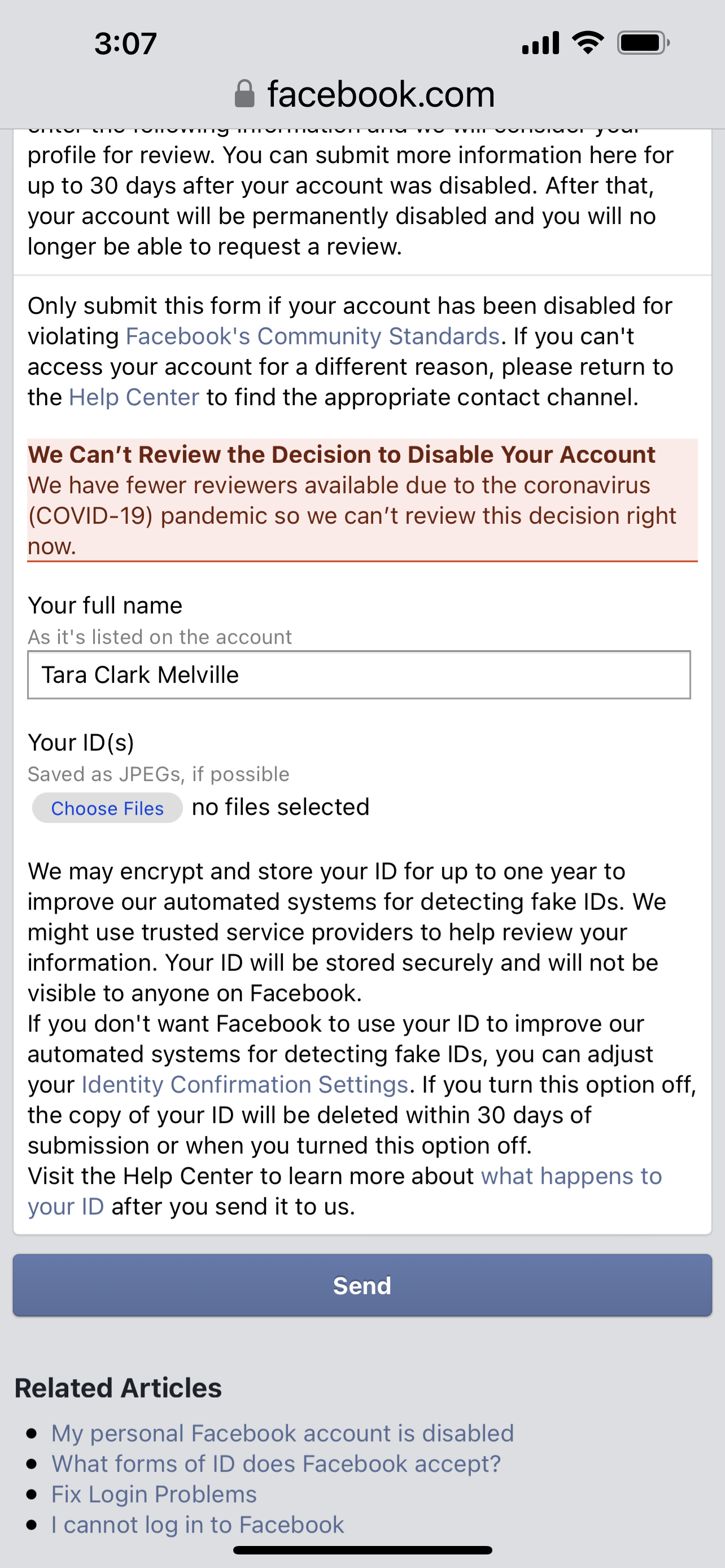Open the Fix Login Problems article
725x1568 pixels.
154,1493
